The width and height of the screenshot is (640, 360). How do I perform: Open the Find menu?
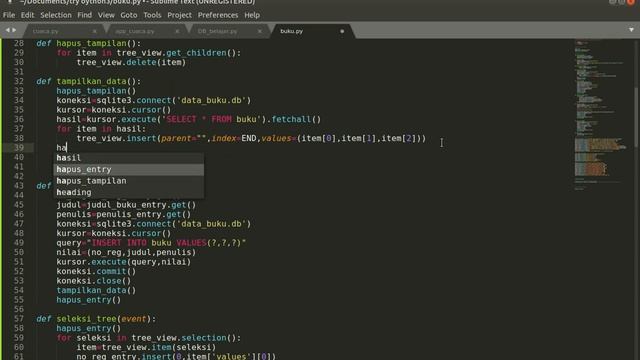coord(84,15)
